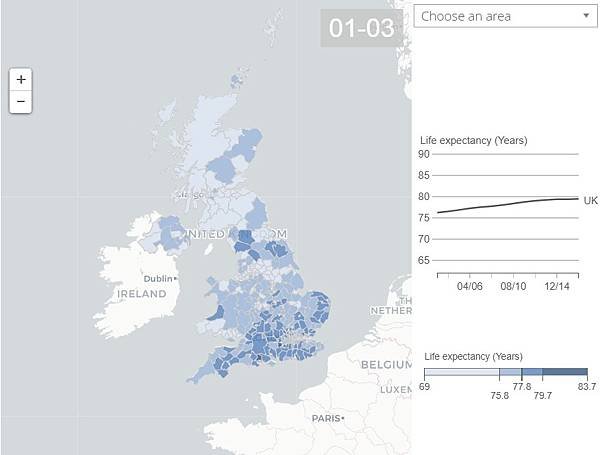Viewport: 600px width, 455px height.
Task: Click the Dublin city label
Action: 158,279
